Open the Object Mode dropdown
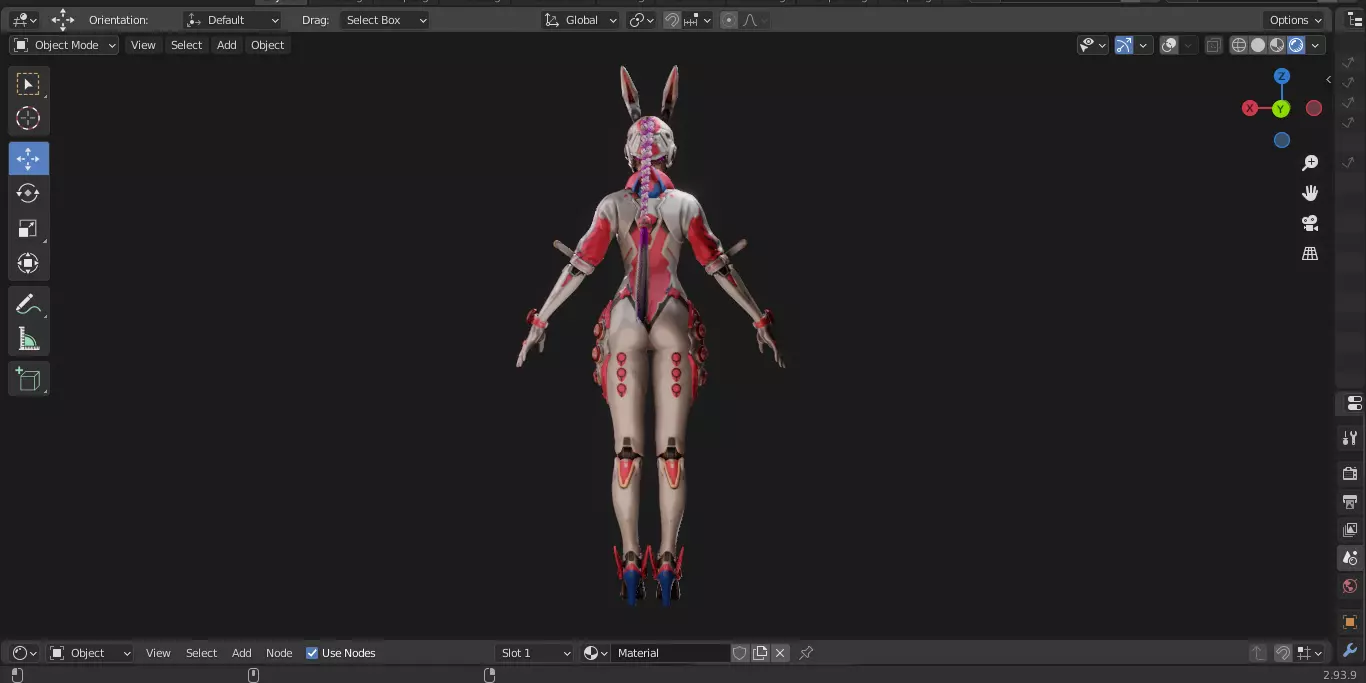This screenshot has height=683, width=1366. click(x=65, y=45)
